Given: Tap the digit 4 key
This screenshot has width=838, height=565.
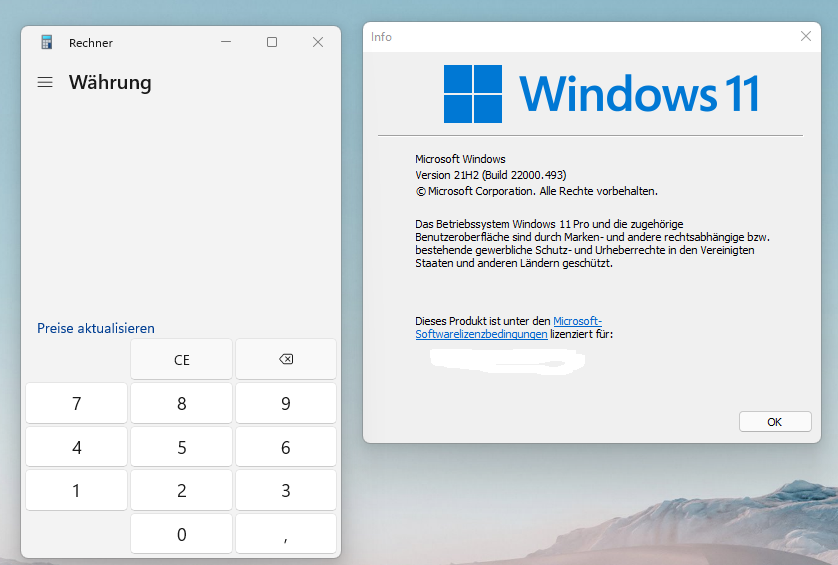Looking at the screenshot, I should click(x=76, y=447).
